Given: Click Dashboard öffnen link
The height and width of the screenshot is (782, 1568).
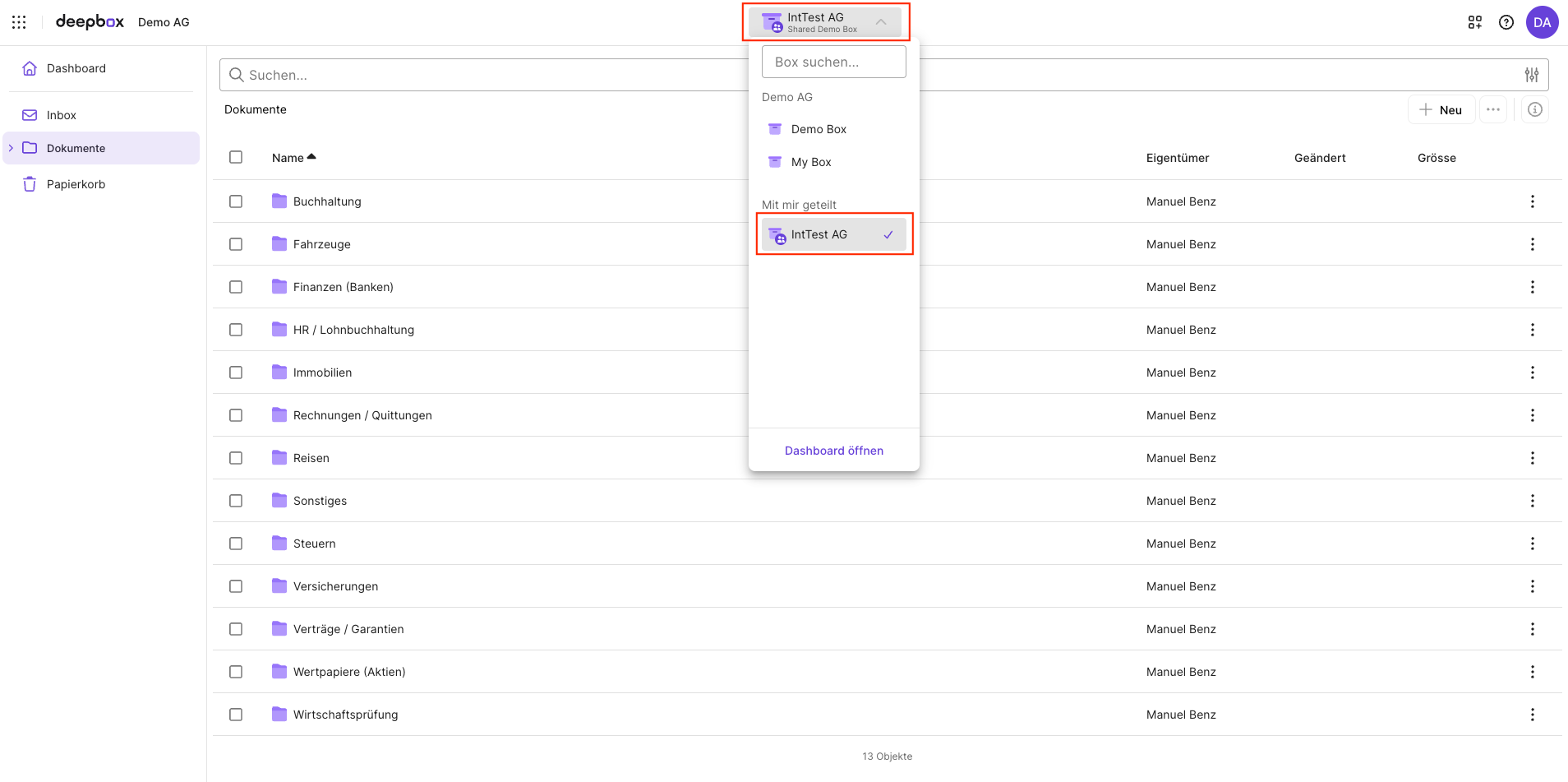Looking at the screenshot, I should click(833, 451).
